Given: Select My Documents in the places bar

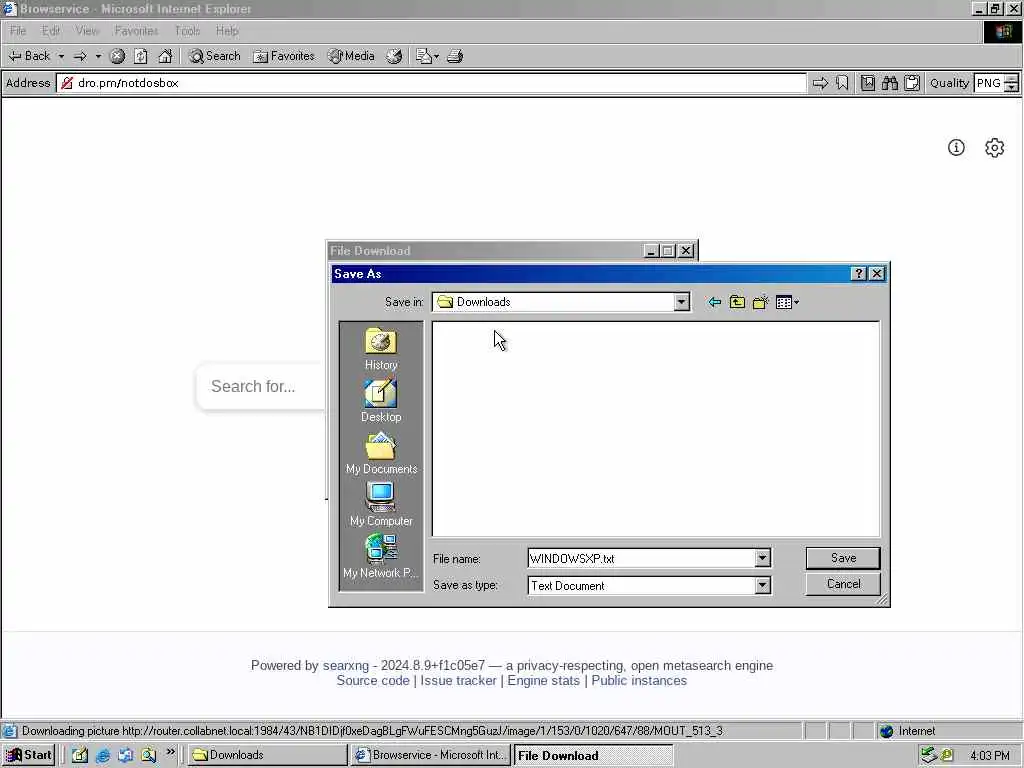Looking at the screenshot, I should click(381, 453).
